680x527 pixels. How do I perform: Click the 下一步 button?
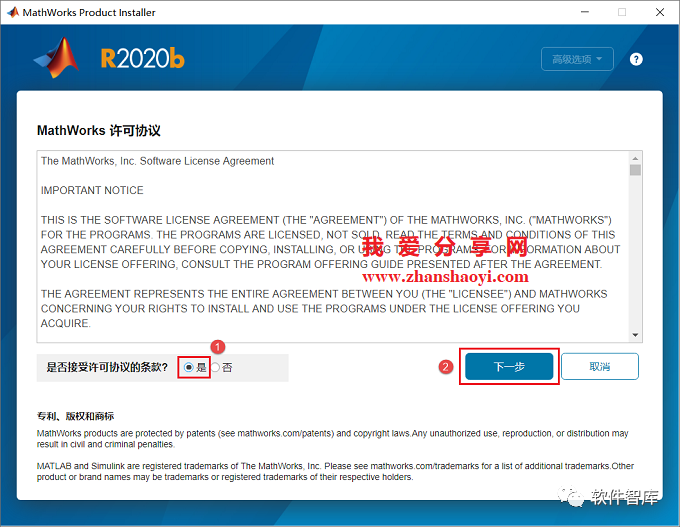click(x=509, y=367)
